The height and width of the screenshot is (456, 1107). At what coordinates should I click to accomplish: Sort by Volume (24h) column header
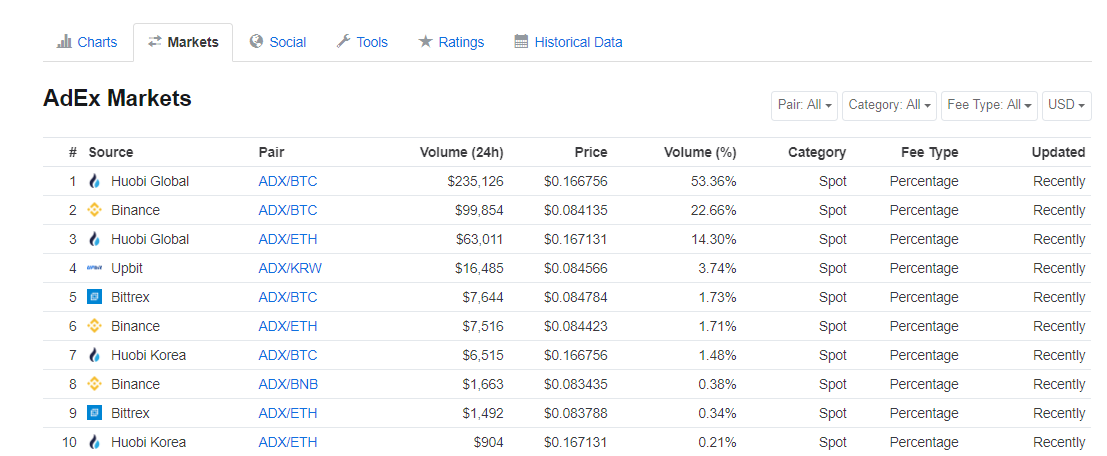(x=462, y=152)
